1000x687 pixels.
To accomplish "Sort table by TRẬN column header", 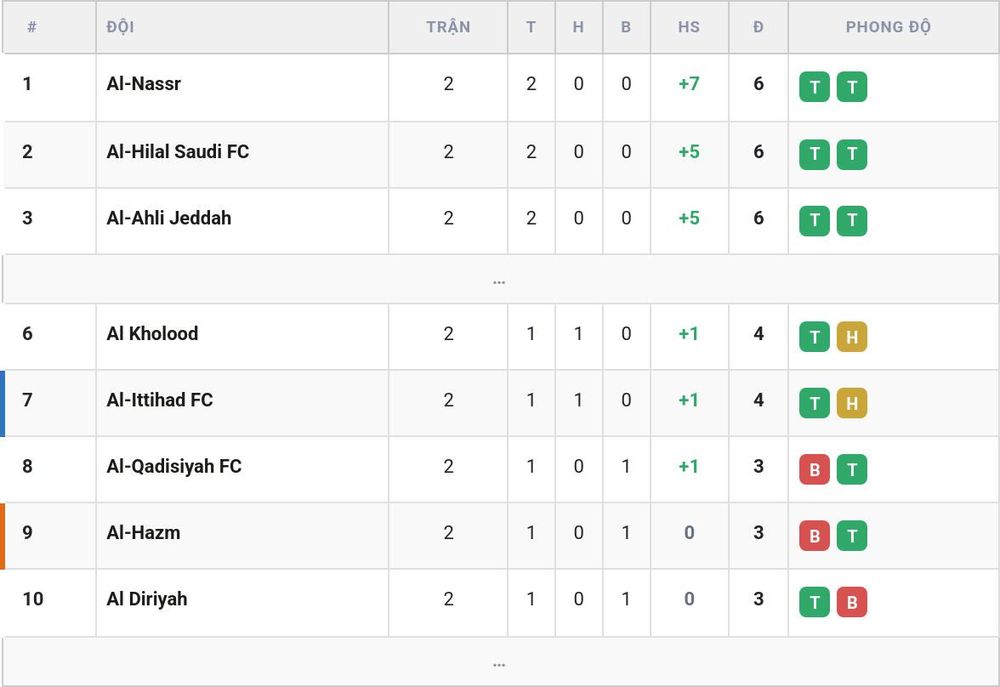I will point(448,27).
